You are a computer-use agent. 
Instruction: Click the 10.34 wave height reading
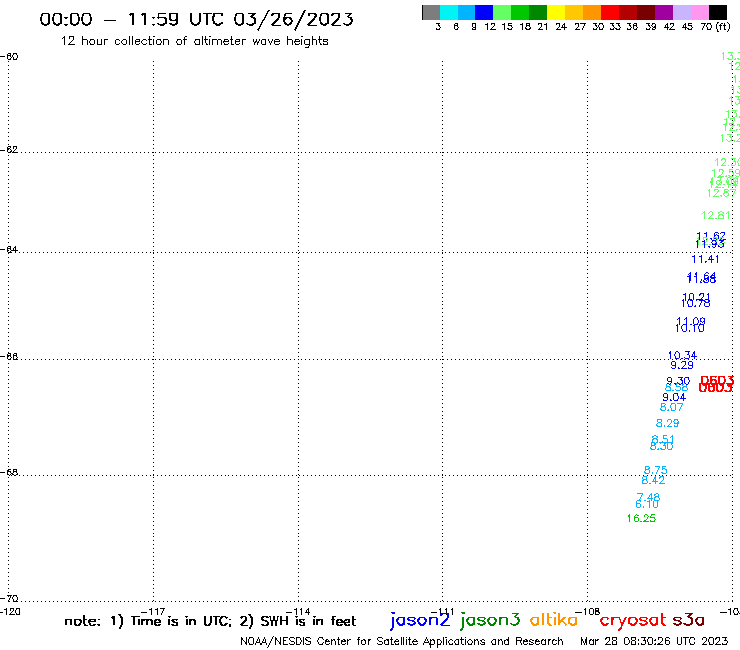(x=682, y=355)
